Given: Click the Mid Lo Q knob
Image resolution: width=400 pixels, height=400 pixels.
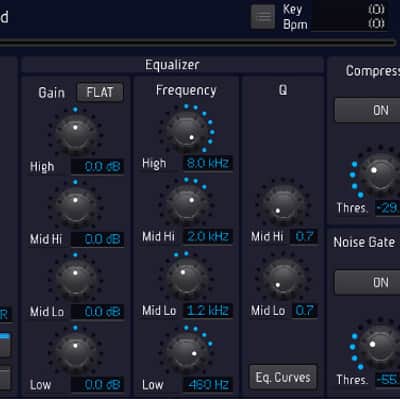Looking at the screenshot, I should [283, 278].
